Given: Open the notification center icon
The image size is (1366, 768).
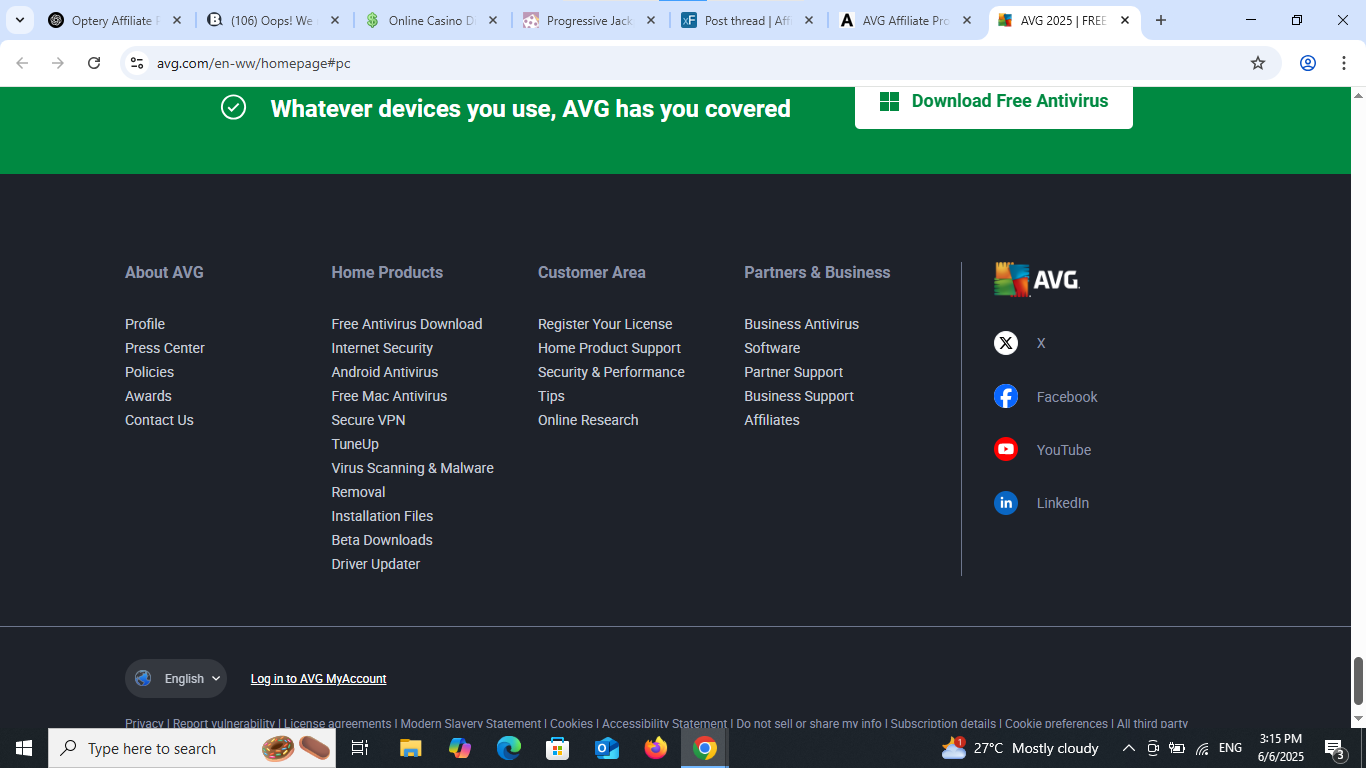Looking at the screenshot, I should (1335, 748).
